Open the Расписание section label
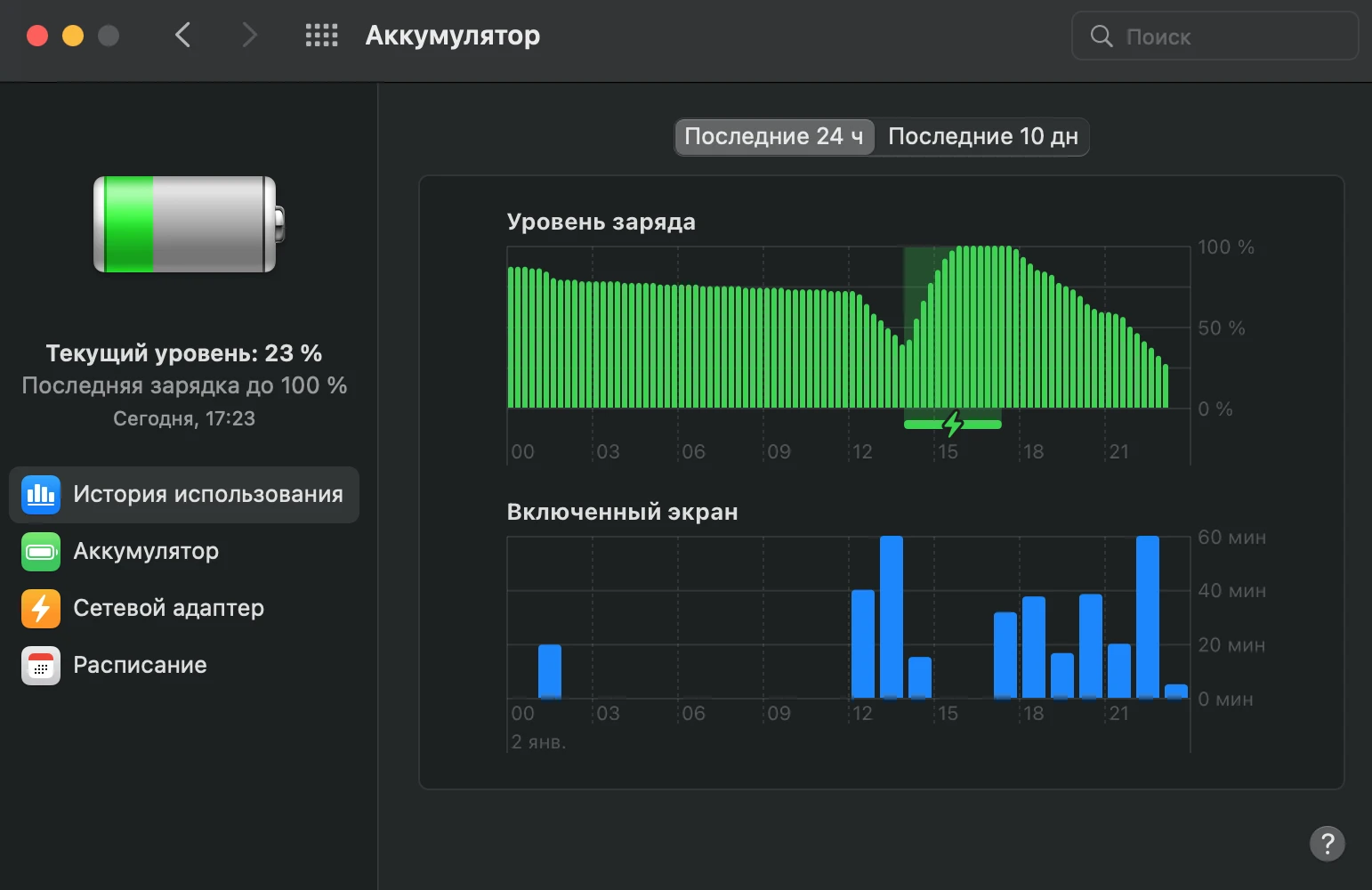Image resolution: width=1372 pixels, height=890 pixels. pyautogui.click(x=140, y=666)
